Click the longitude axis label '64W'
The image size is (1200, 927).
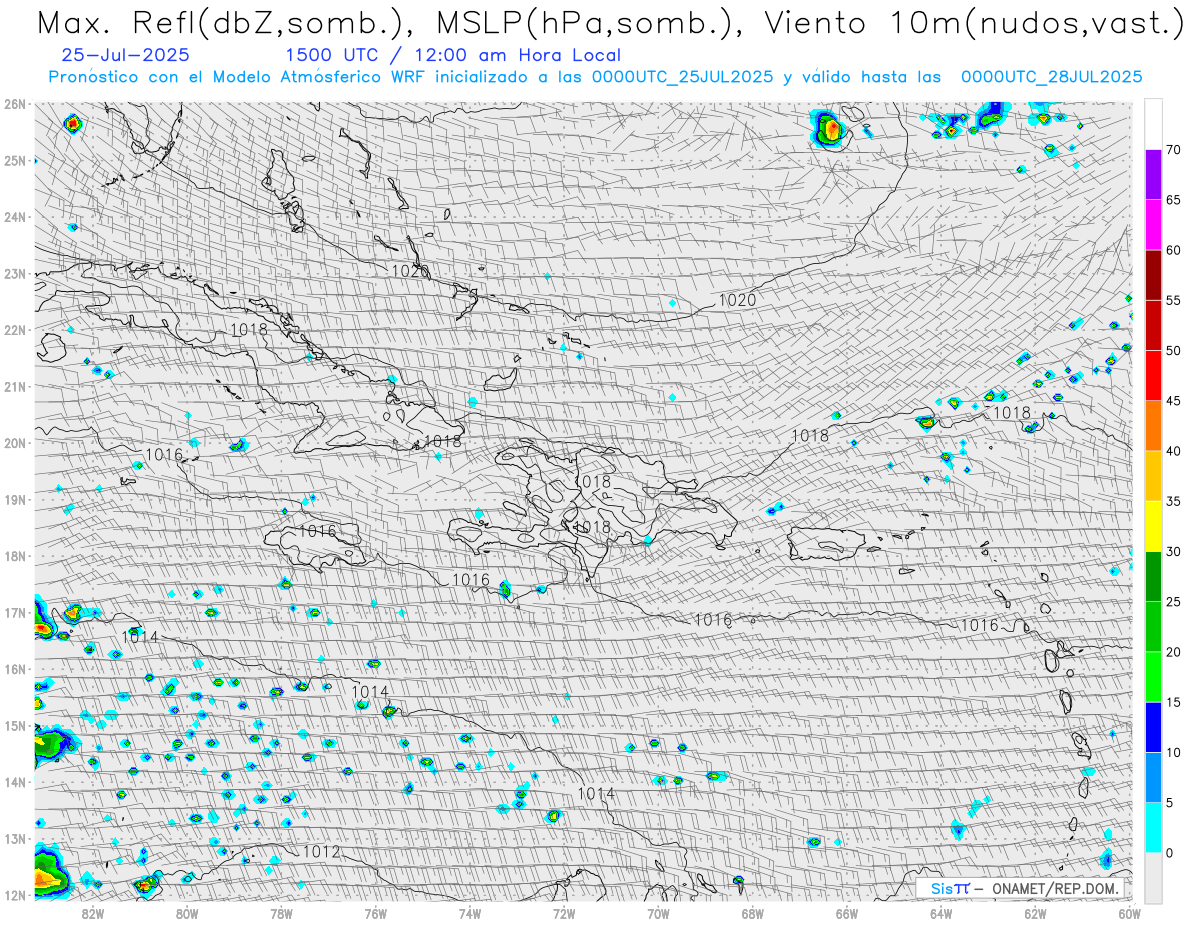(x=941, y=913)
